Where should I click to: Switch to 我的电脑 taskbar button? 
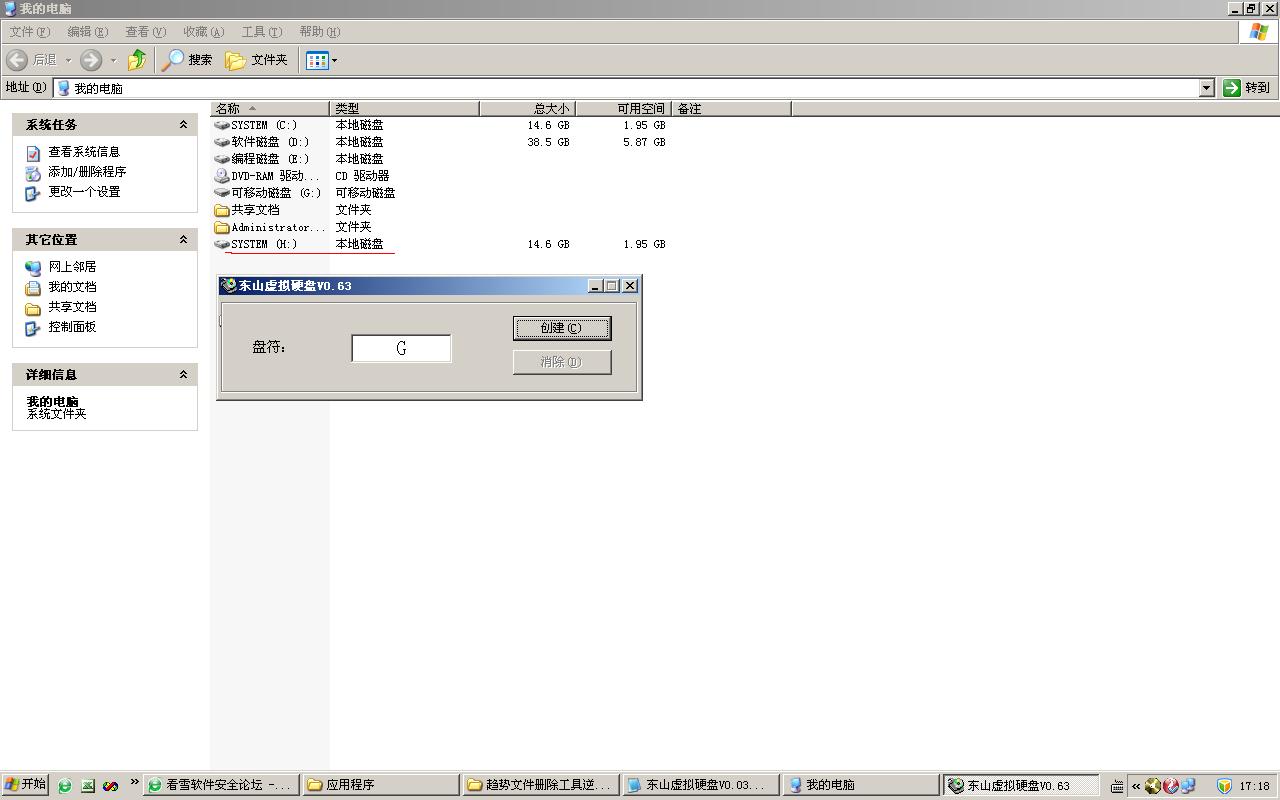(x=860, y=785)
